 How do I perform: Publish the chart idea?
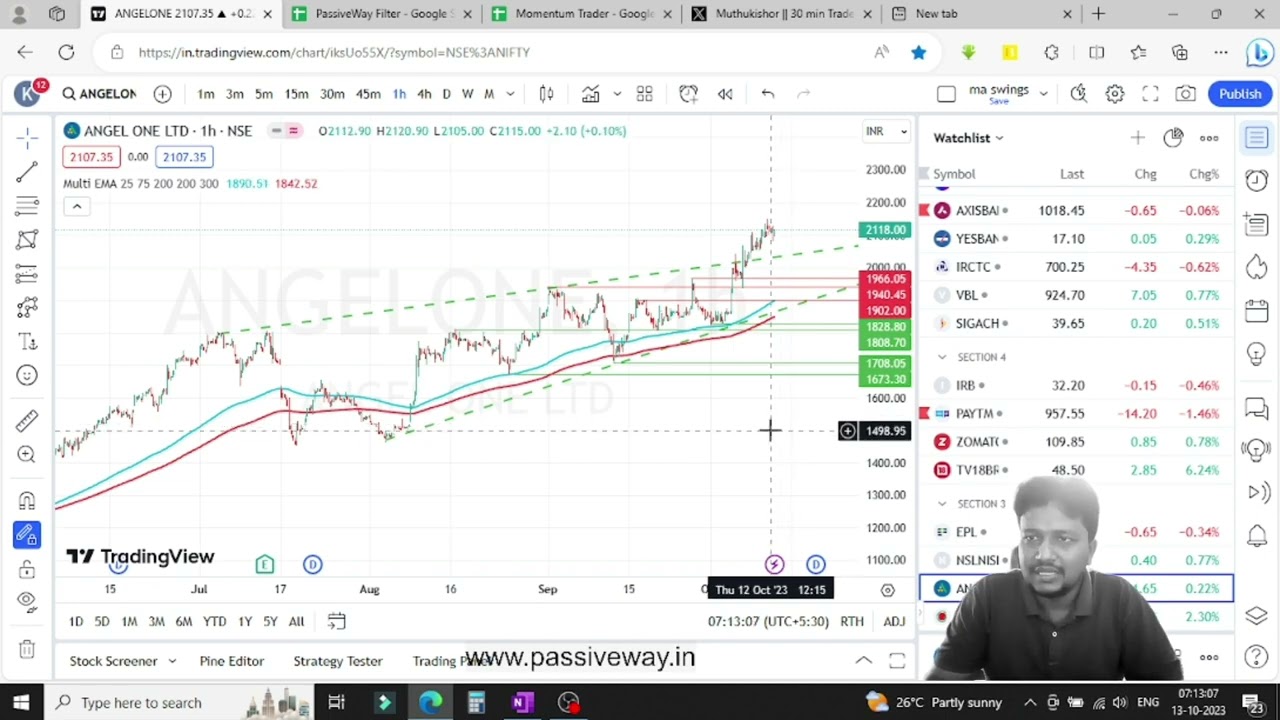1240,94
